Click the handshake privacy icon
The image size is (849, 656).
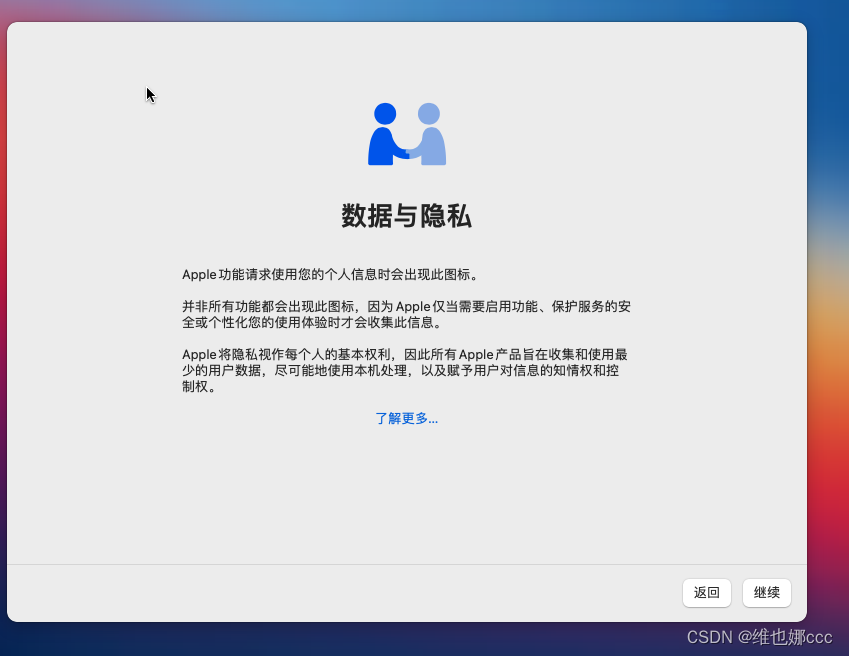pyautogui.click(x=407, y=134)
